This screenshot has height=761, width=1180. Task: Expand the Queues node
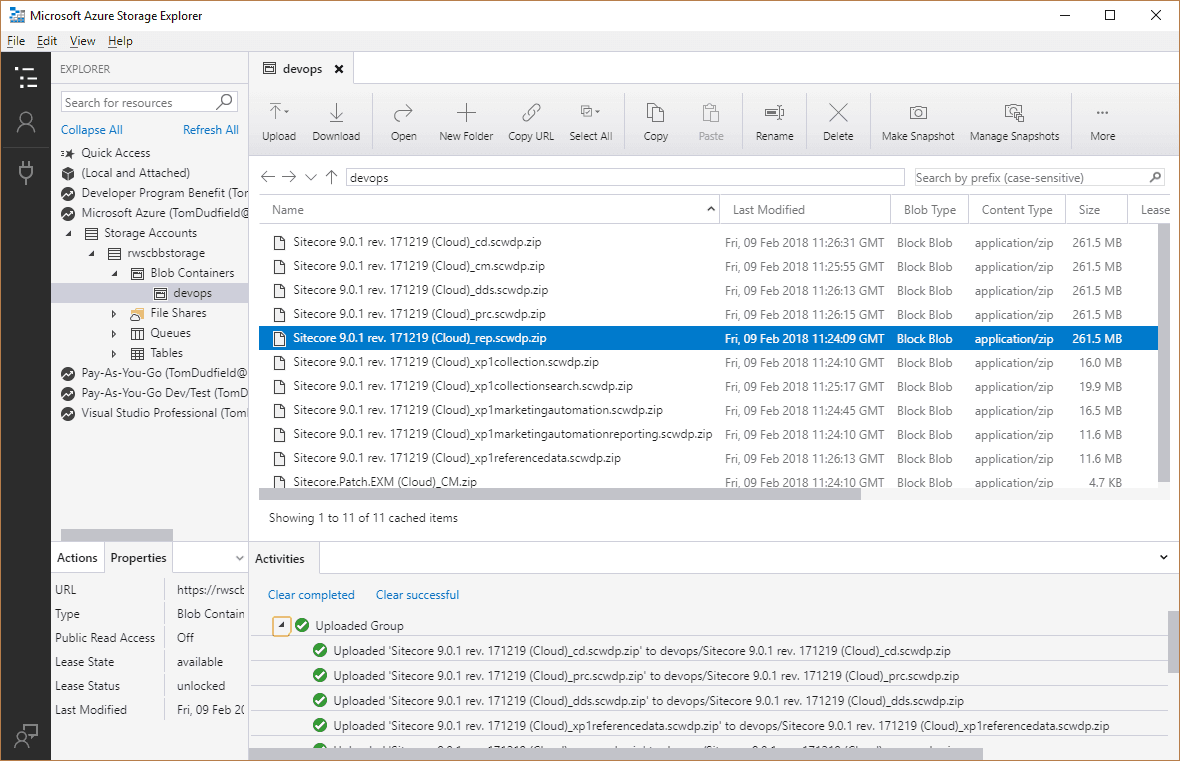114,333
